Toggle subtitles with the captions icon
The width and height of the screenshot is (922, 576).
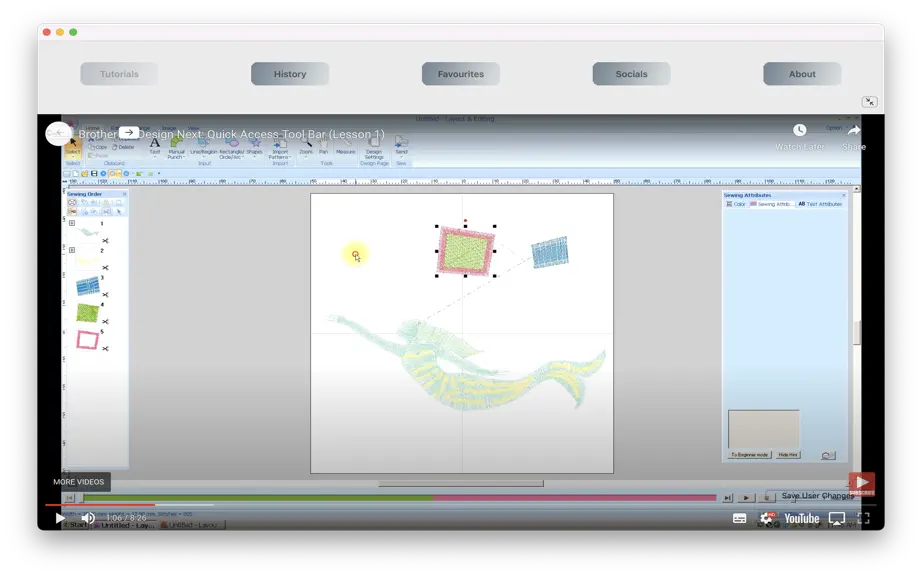[x=740, y=518]
